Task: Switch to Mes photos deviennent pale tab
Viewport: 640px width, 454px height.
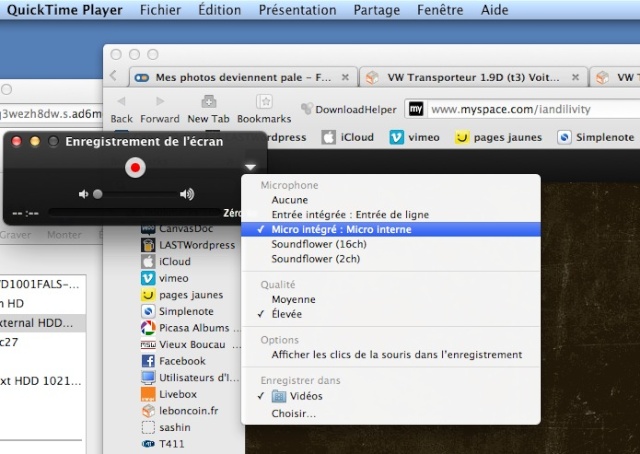Action: 242,77
